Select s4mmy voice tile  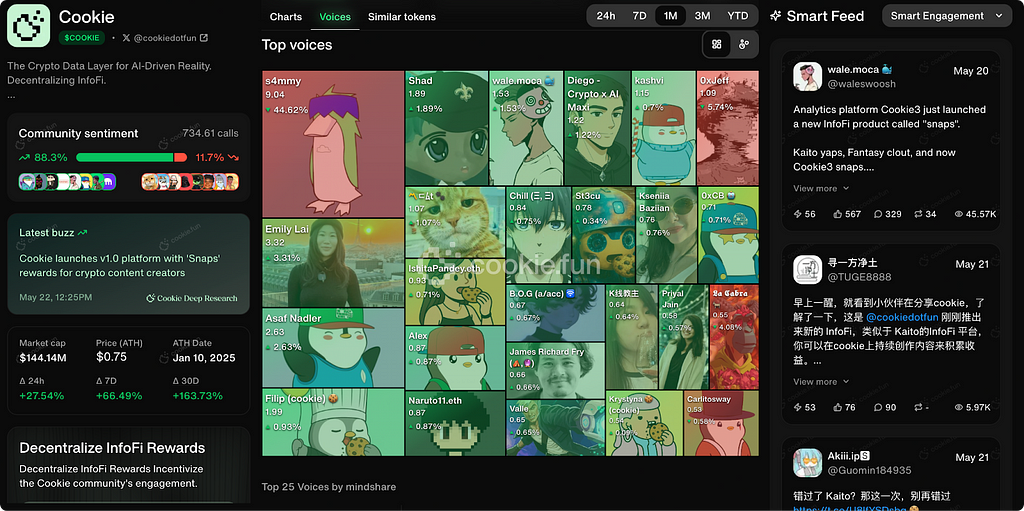pyautogui.click(x=333, y=144)
